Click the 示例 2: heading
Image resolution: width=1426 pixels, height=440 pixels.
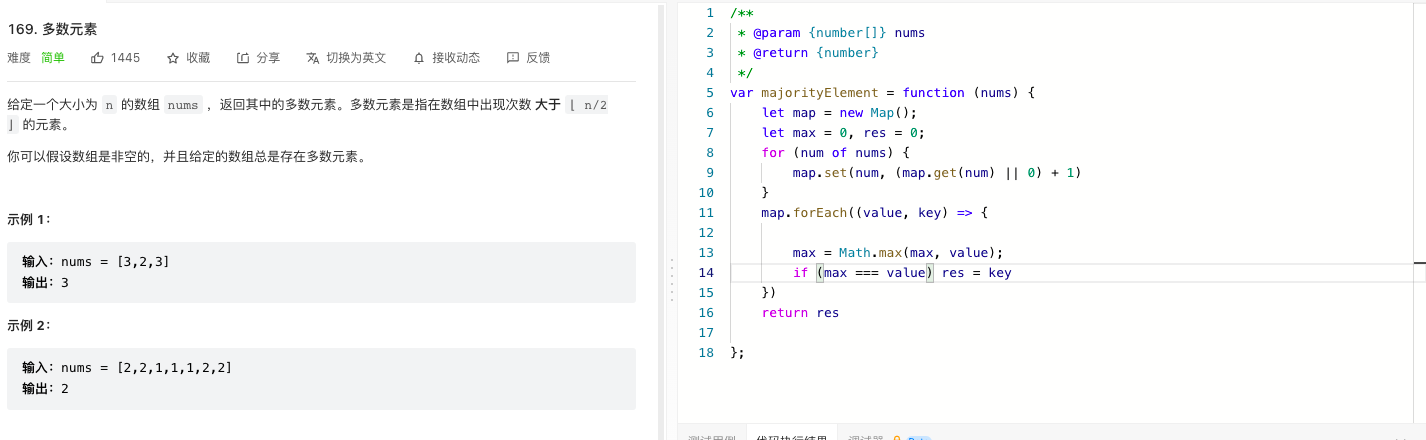[29, 325]
